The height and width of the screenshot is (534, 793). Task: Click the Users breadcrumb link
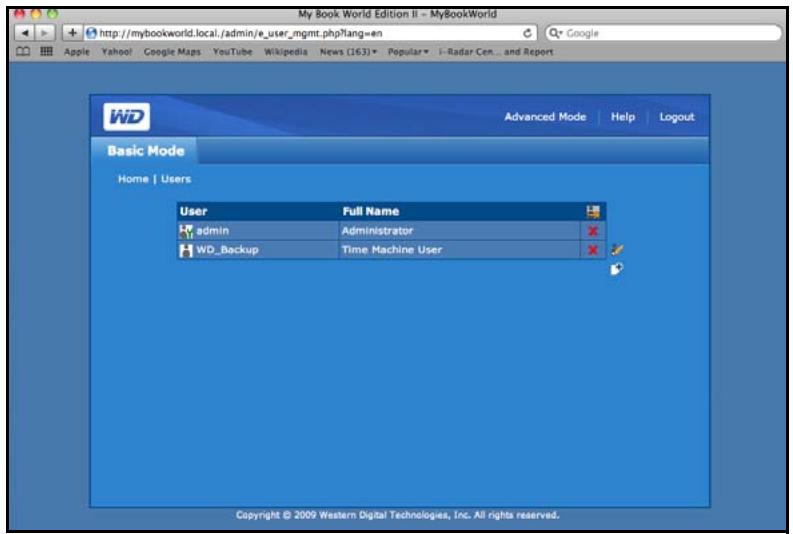(176, 179)
